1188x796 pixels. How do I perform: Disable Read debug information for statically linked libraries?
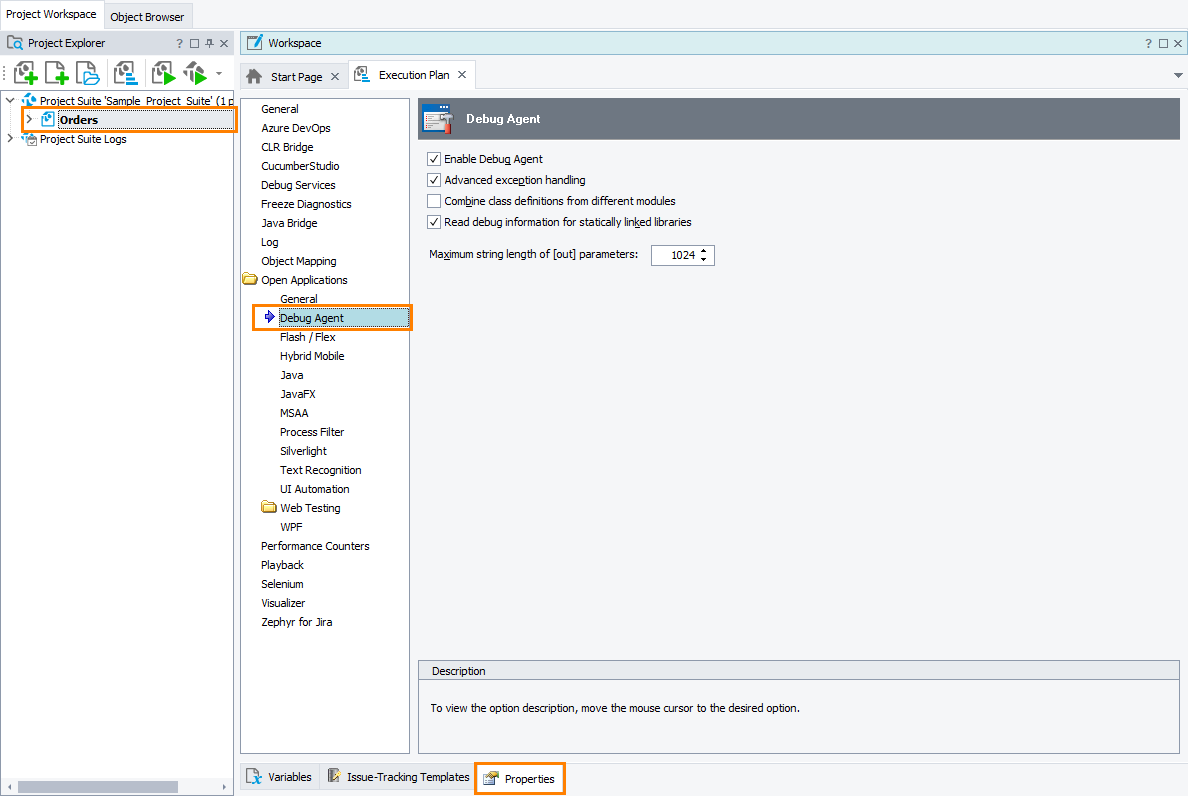[x=434, y=221]
